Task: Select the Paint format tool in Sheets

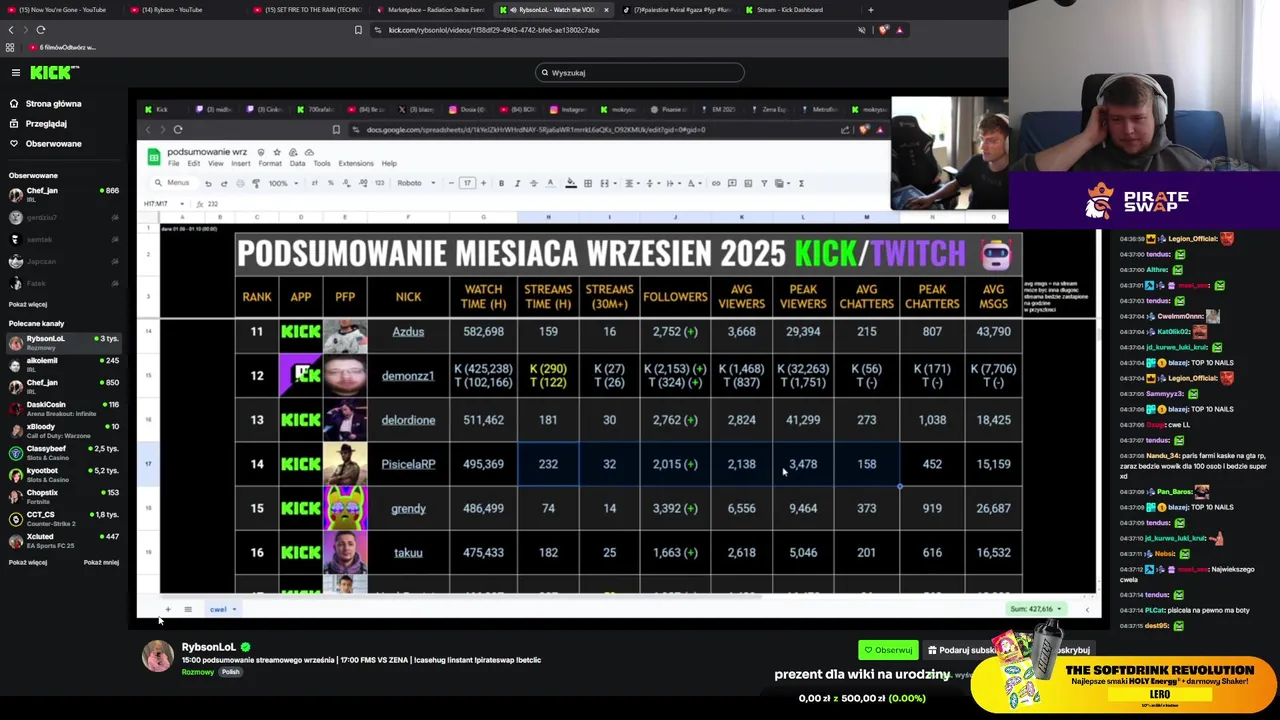Action: coord(256,183)
